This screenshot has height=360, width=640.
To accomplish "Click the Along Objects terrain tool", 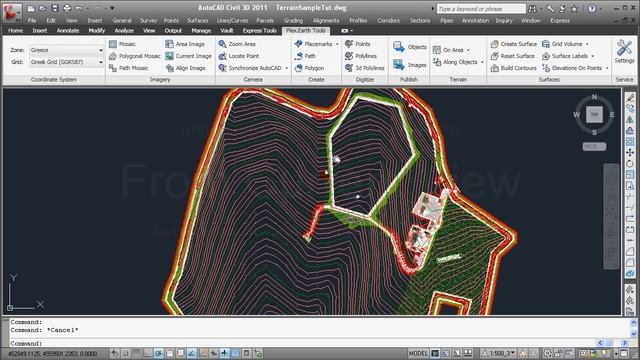I will pyautogui.click(x=455, y=62).
